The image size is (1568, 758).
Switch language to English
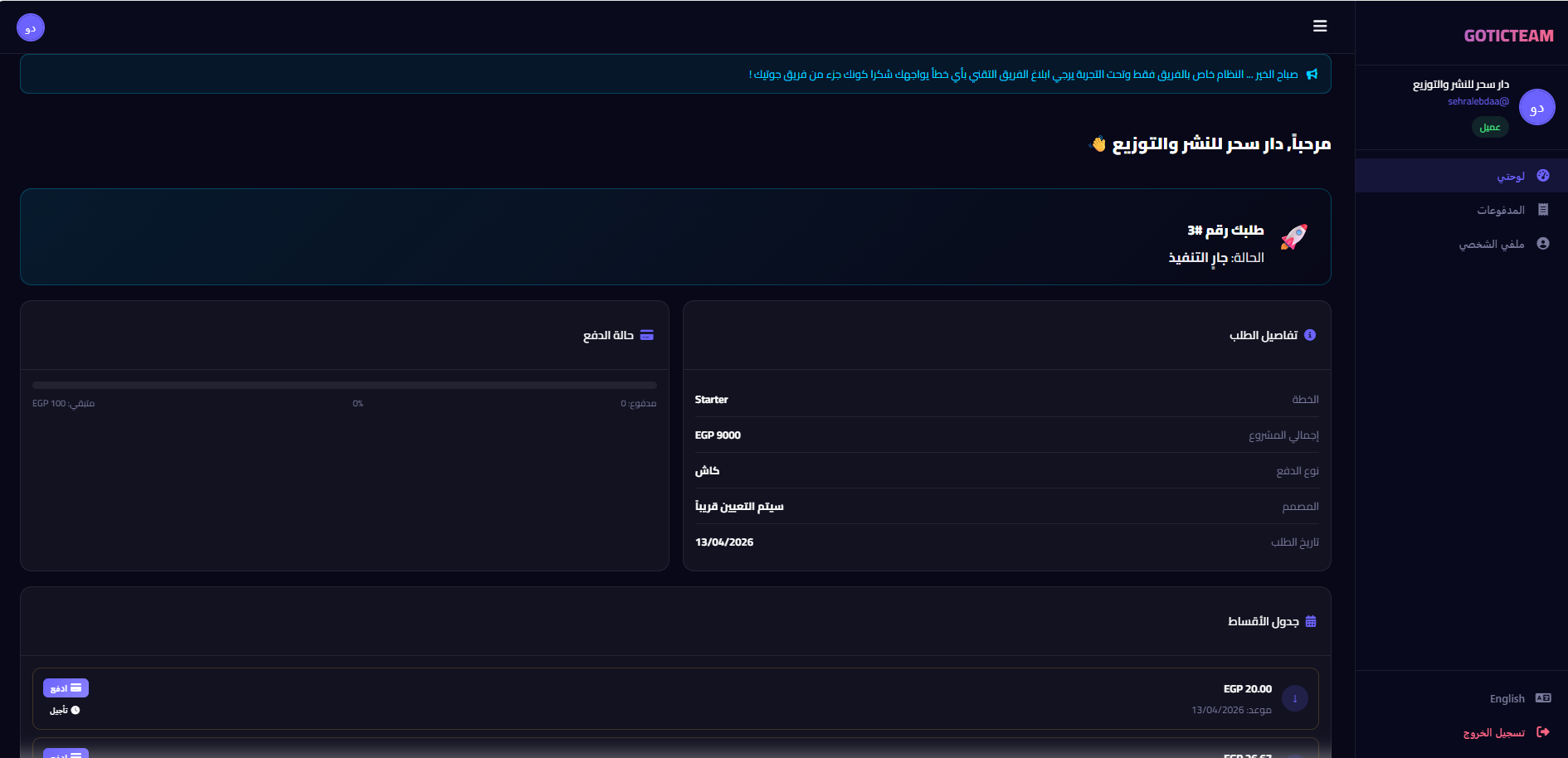point(1507,698)
